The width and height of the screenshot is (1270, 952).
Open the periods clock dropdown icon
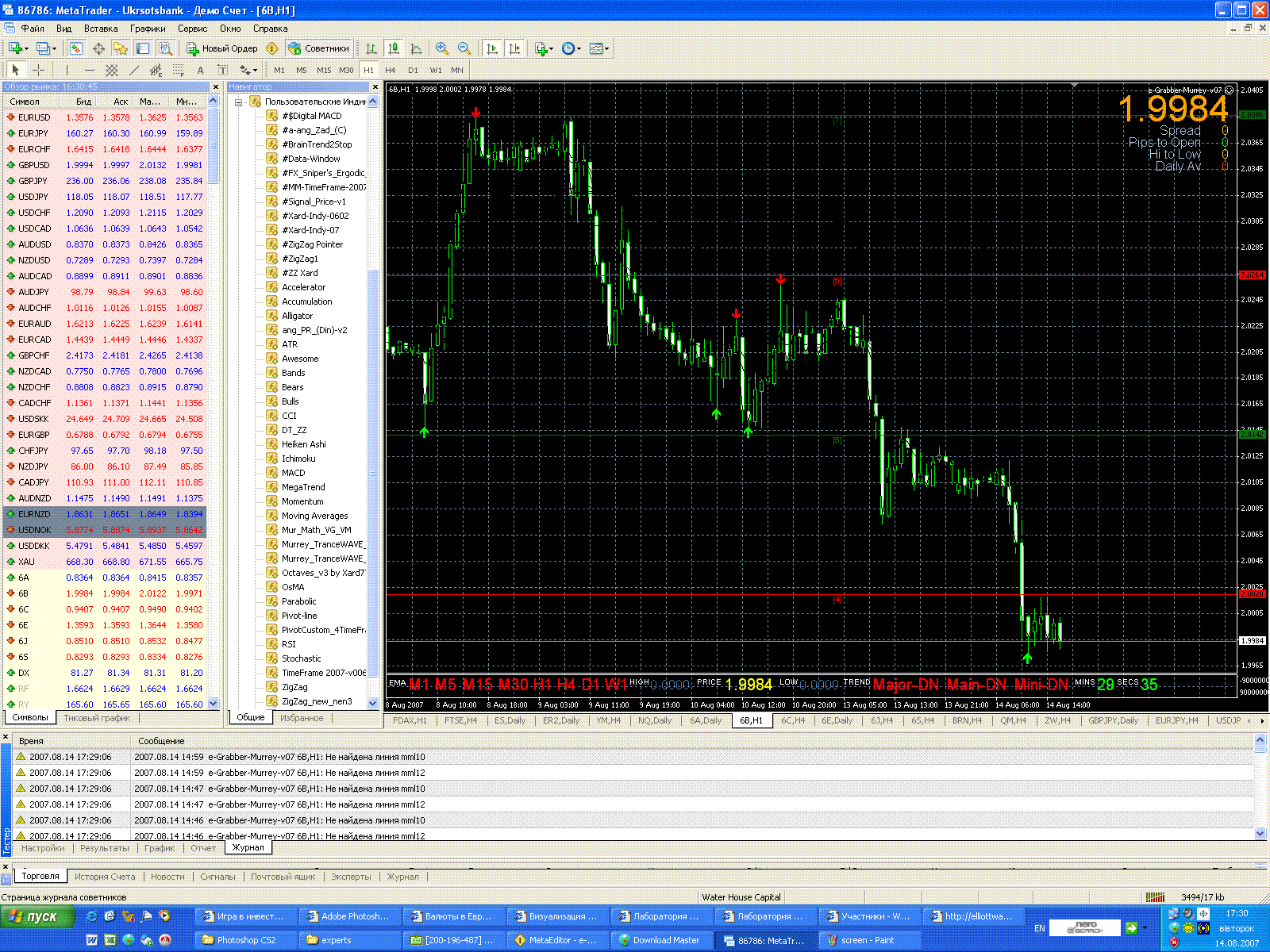click(x=571, y=48)
